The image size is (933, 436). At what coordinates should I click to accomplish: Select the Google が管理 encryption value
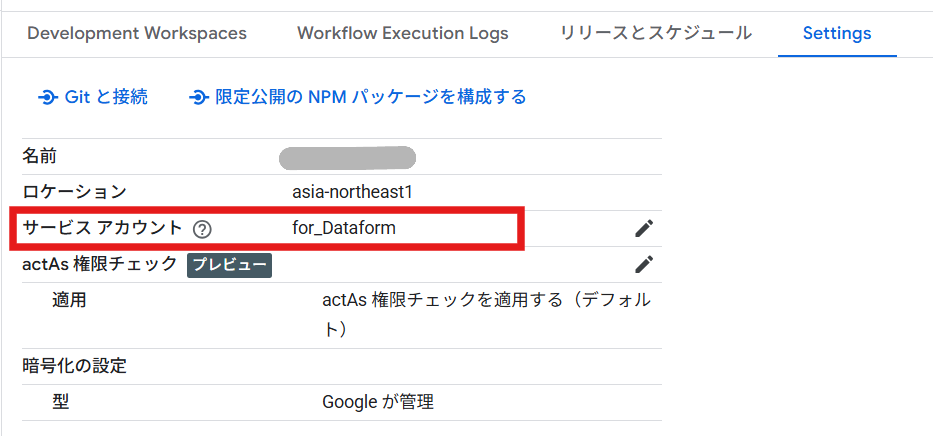click(x=377, y=402)
